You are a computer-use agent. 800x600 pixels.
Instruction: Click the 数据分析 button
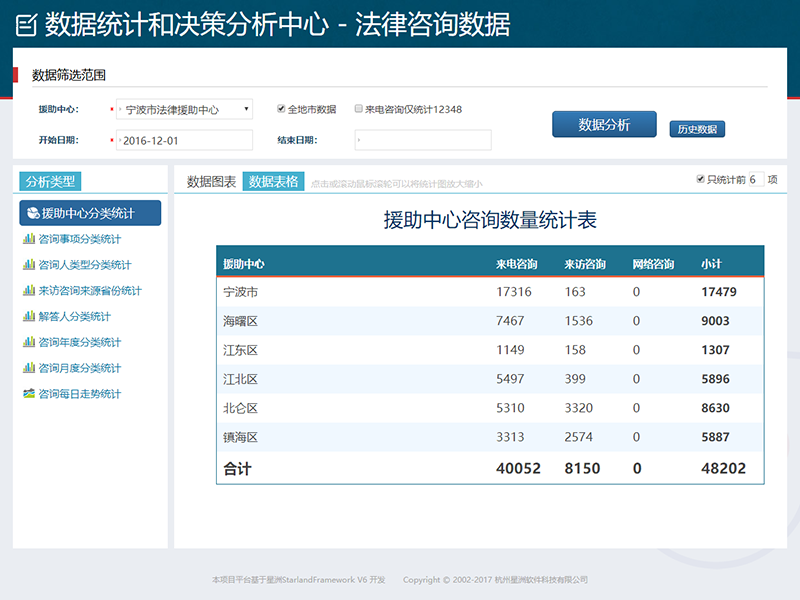(604, 124)
